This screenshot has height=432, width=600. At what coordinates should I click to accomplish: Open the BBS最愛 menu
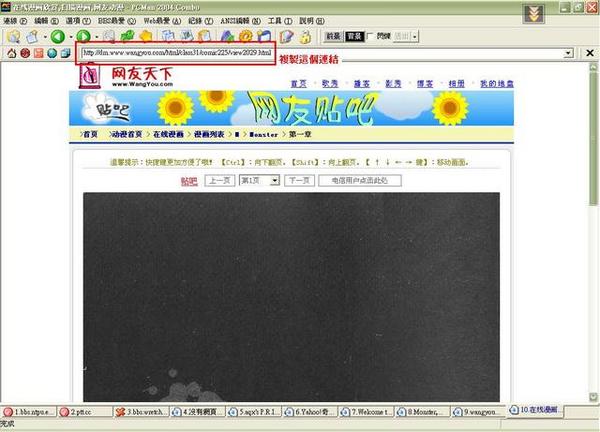[117, 21]
